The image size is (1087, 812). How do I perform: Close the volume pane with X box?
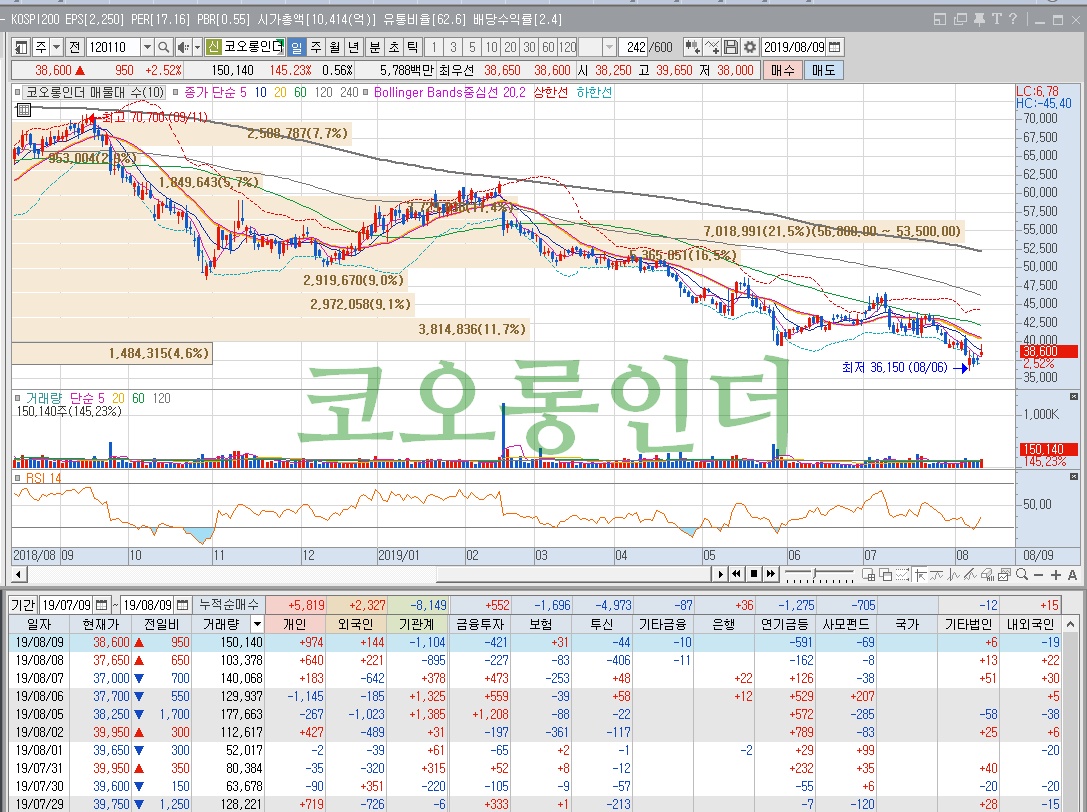[1074, 397]
